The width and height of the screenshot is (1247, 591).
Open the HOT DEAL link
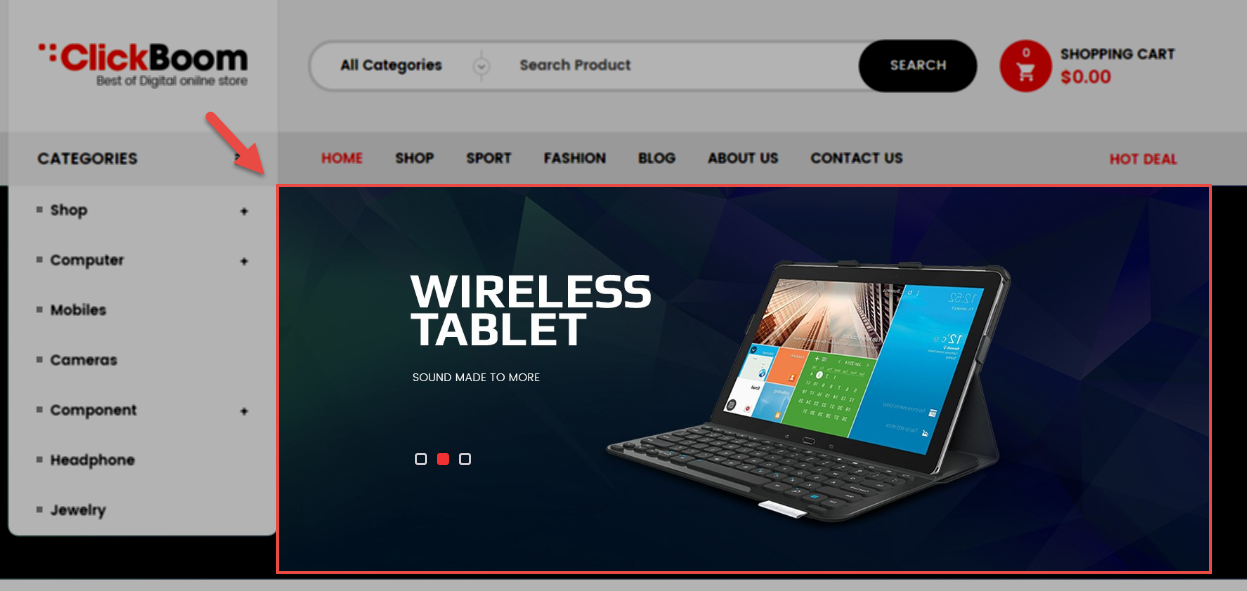1144,159
